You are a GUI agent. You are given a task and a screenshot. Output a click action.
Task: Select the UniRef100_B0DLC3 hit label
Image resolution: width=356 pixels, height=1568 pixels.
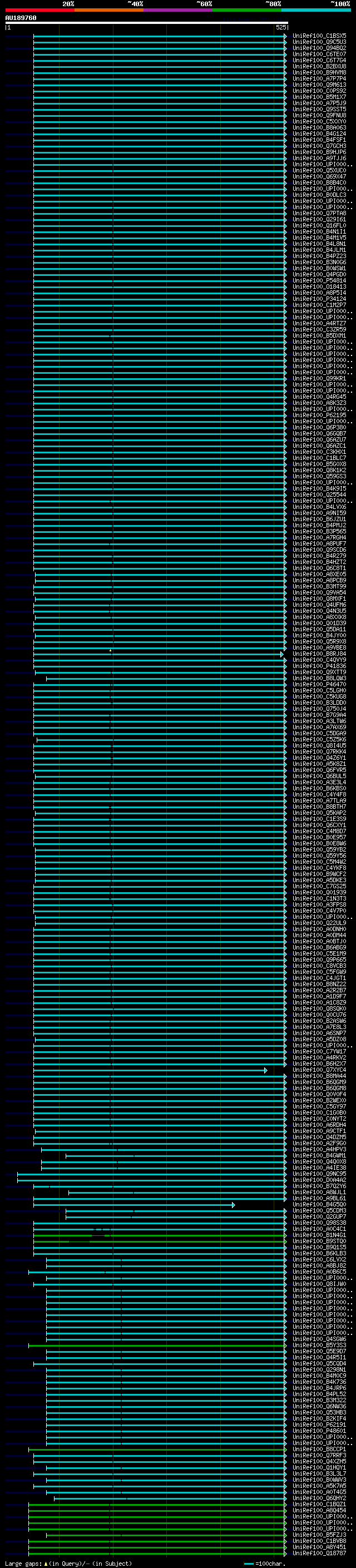[319, 195]
